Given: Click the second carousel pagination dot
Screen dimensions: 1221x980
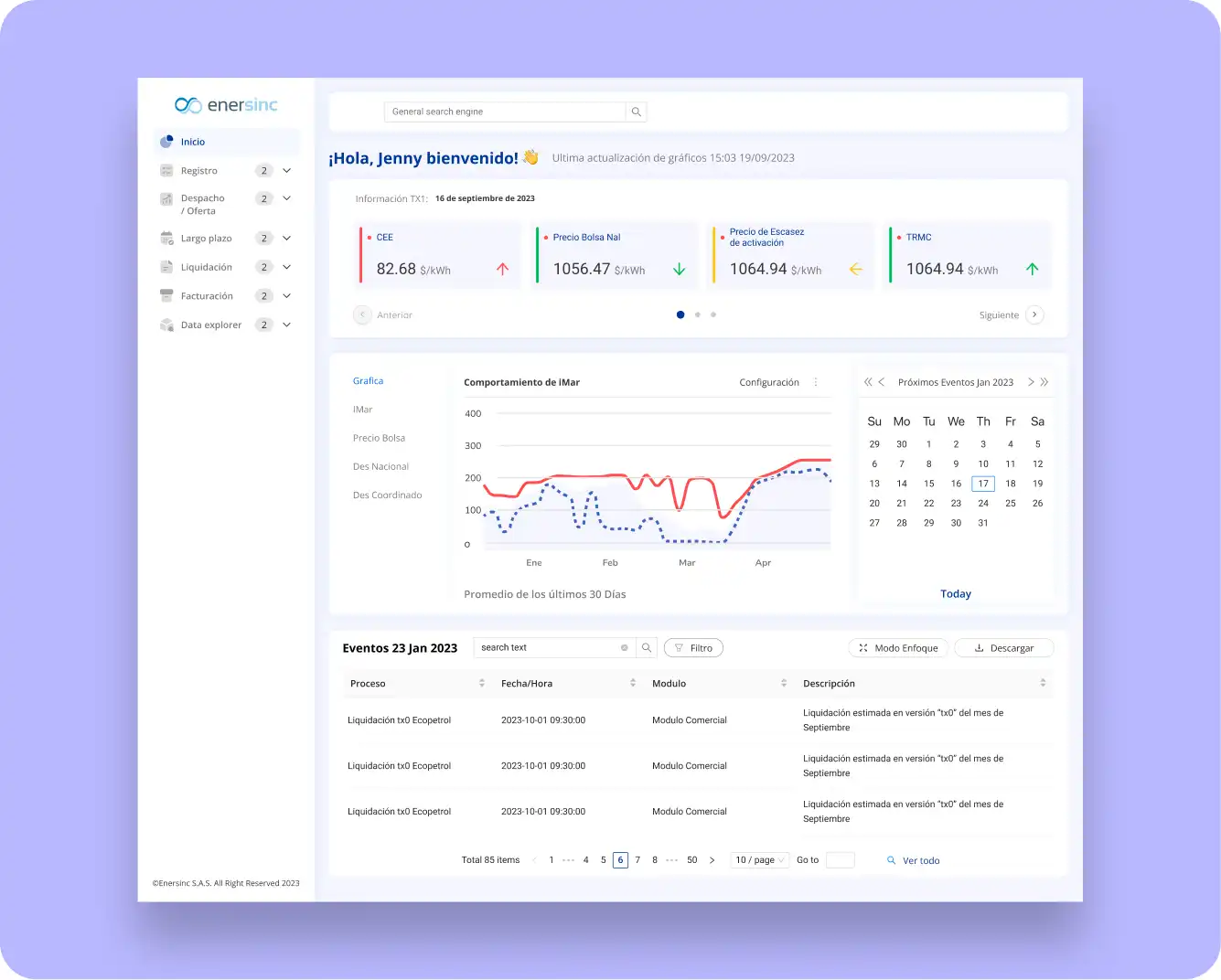Looking at the screenshot, I should pos(697,314).
